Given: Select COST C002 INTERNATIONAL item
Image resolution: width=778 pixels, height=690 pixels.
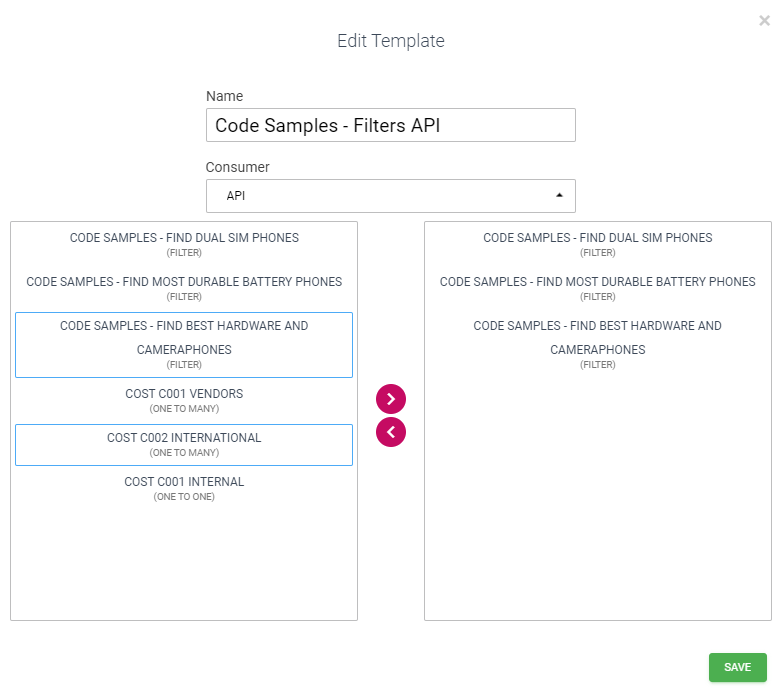Looking at the screenshot, I should click(x=184, y=444).
